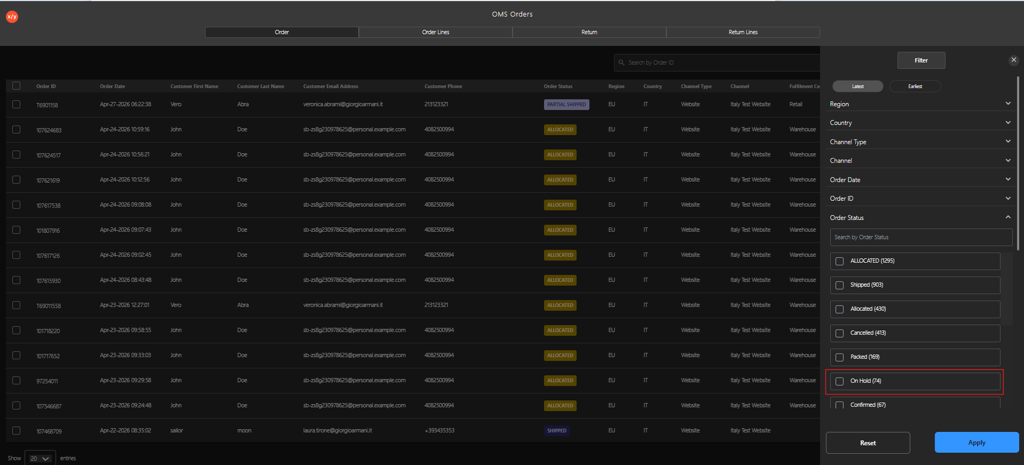Click the Order ID column header
The width and height of the screenshot is (1024, 465).
pos(46,86)
